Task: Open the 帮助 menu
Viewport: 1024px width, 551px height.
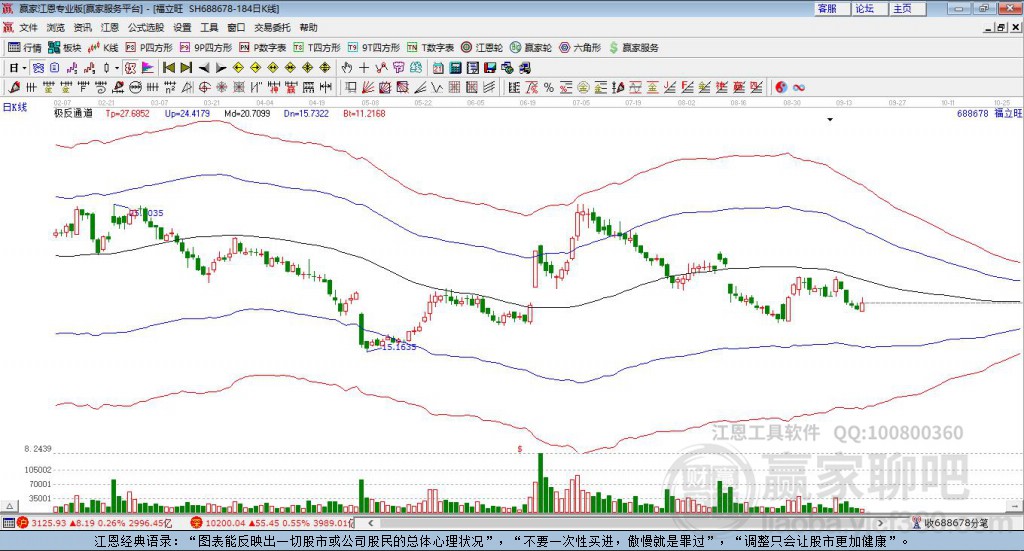Action: [x=308, y=27]
